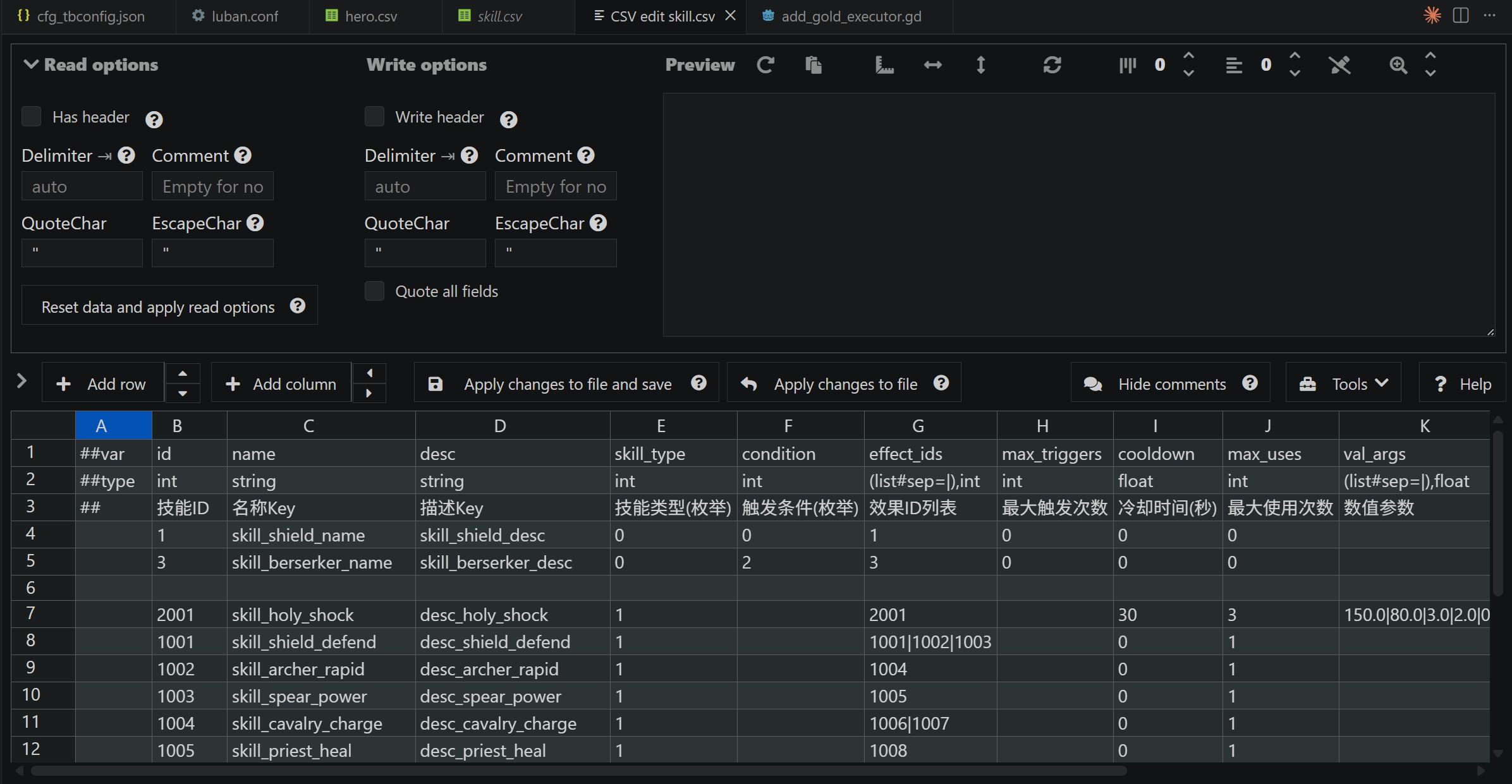Enable the Write header checkbox
The image size is (1512, 784).
tap(374, 116)
